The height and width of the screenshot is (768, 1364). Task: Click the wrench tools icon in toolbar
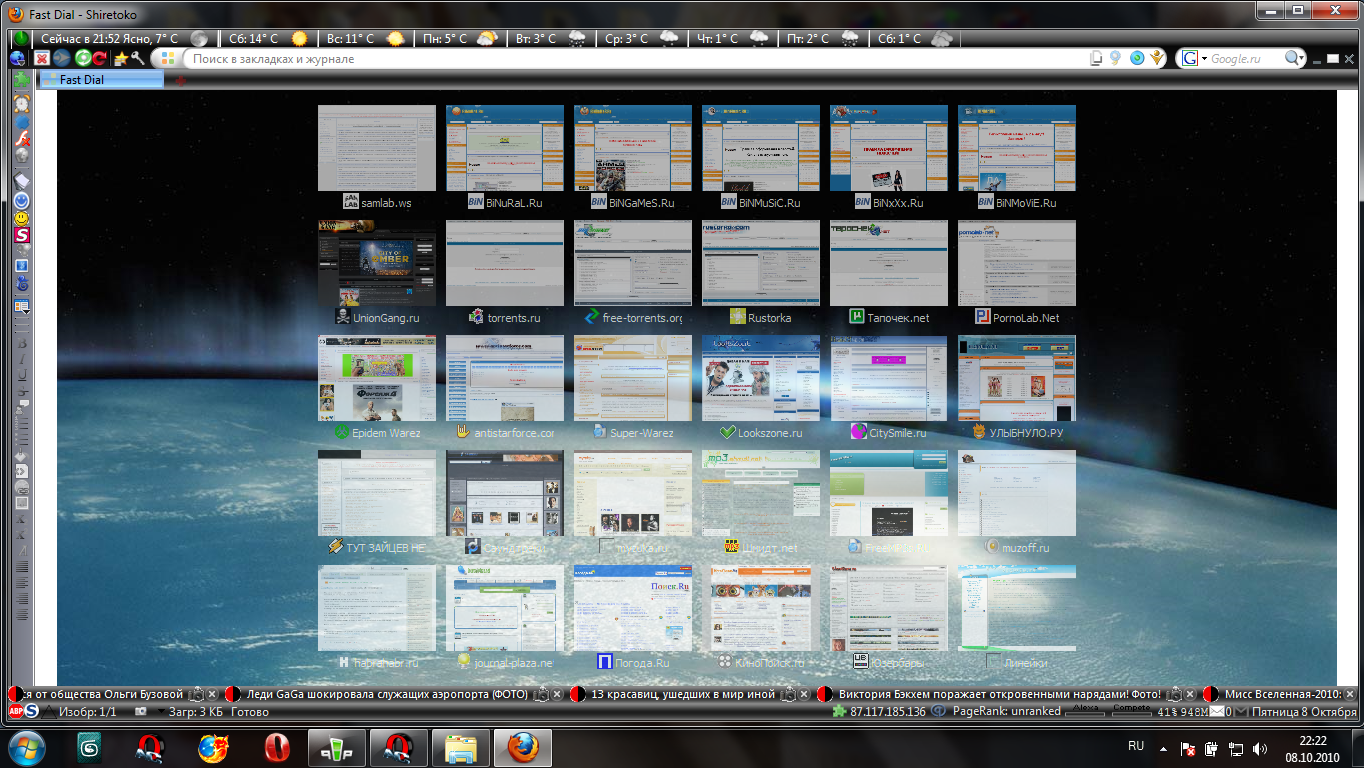138,58
